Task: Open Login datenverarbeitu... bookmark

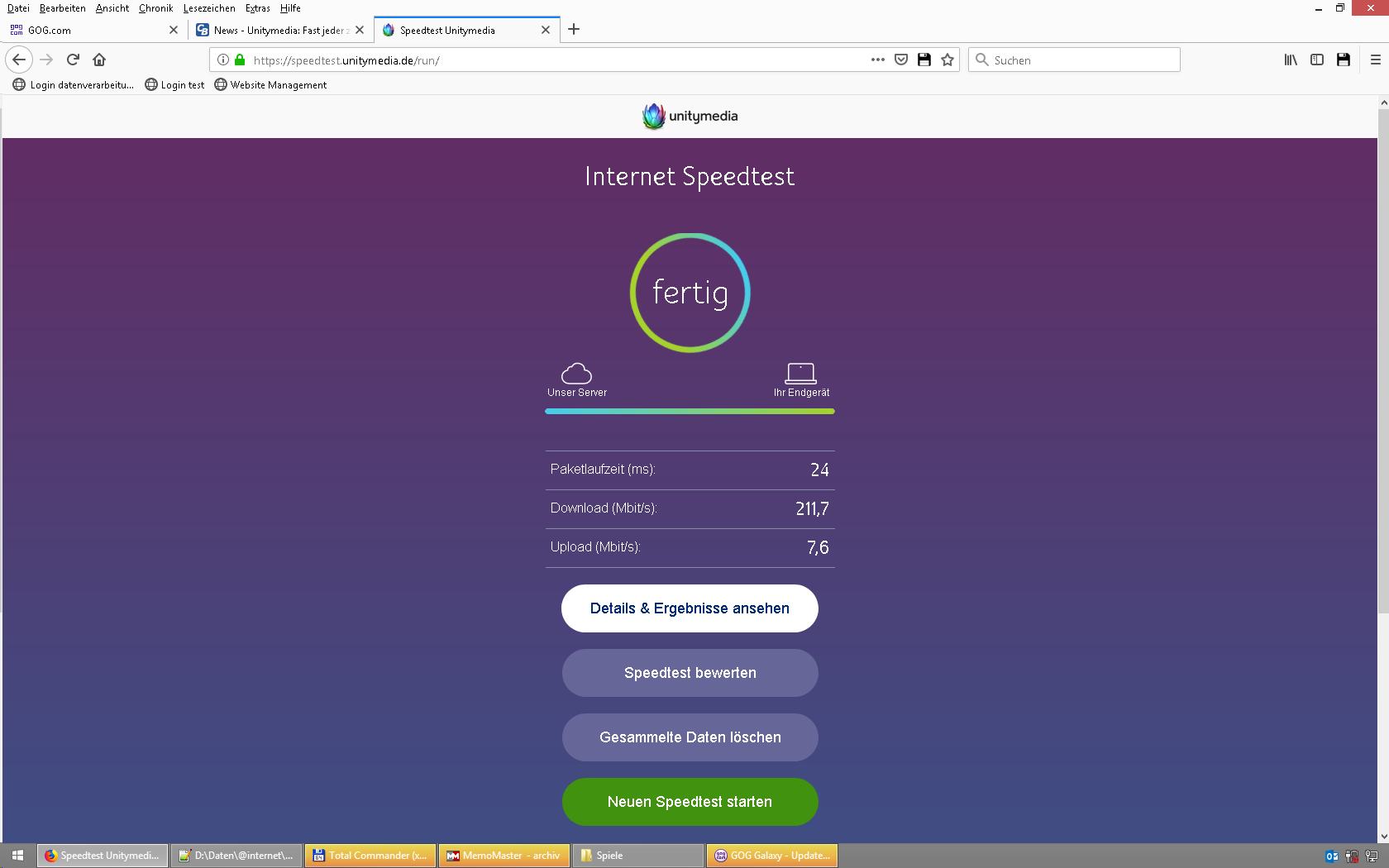Action: pos(74,84)
